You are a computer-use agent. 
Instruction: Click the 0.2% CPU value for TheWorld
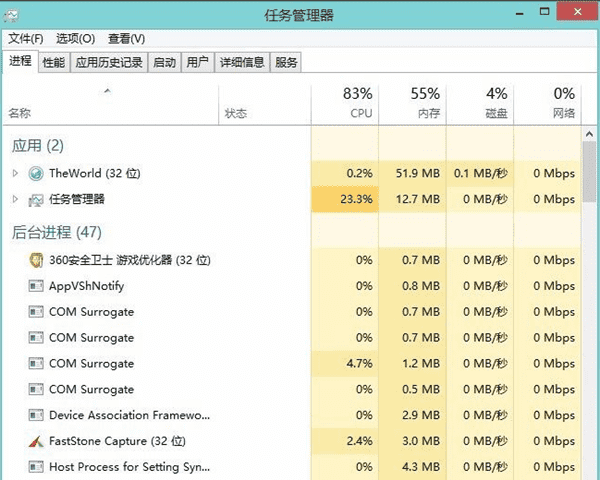(x=359, y=173)
